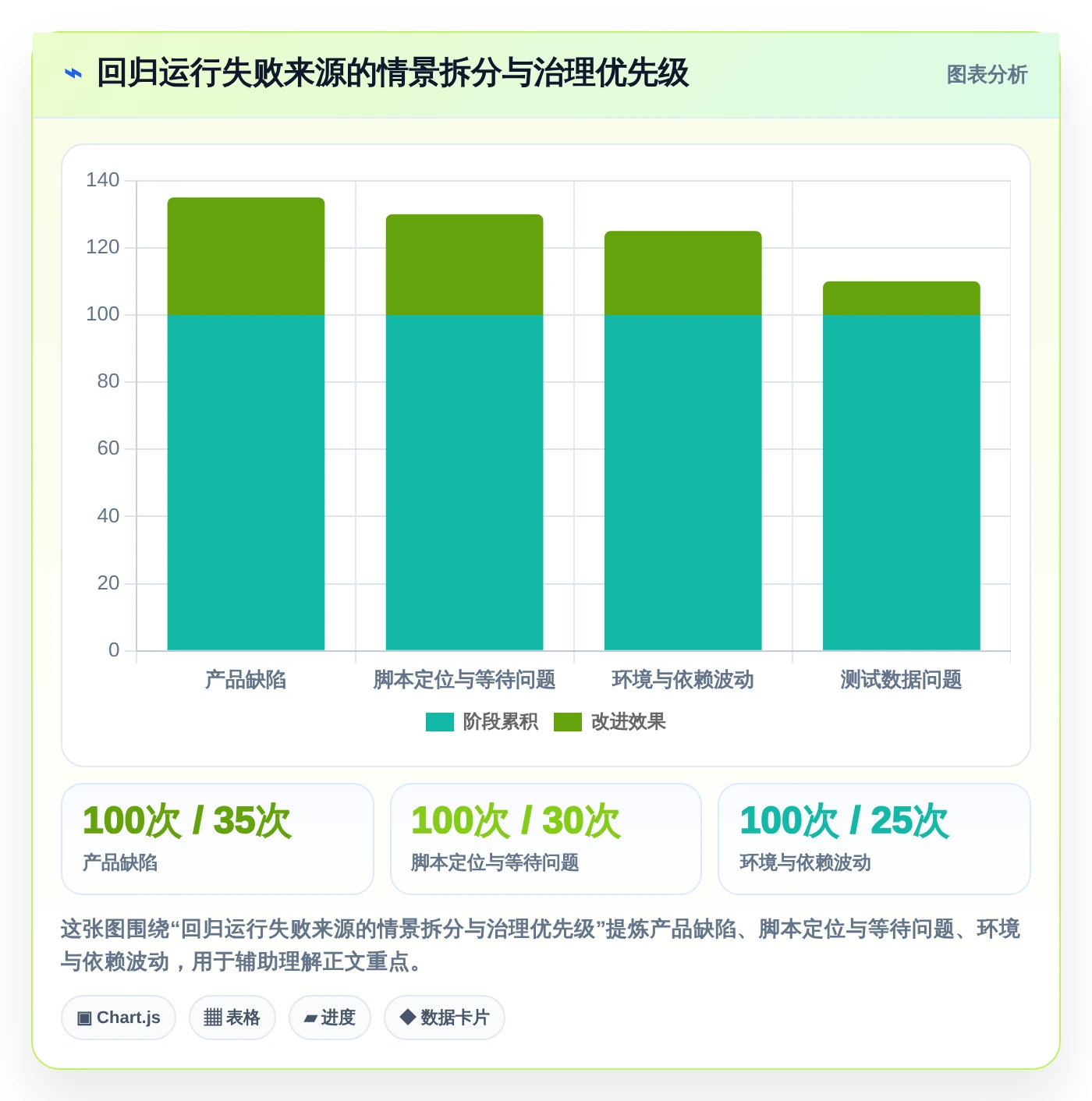Toggle the 改进效果 legend color swatch
Viewport: 1092px width, 1101px height.
point(567,722)
